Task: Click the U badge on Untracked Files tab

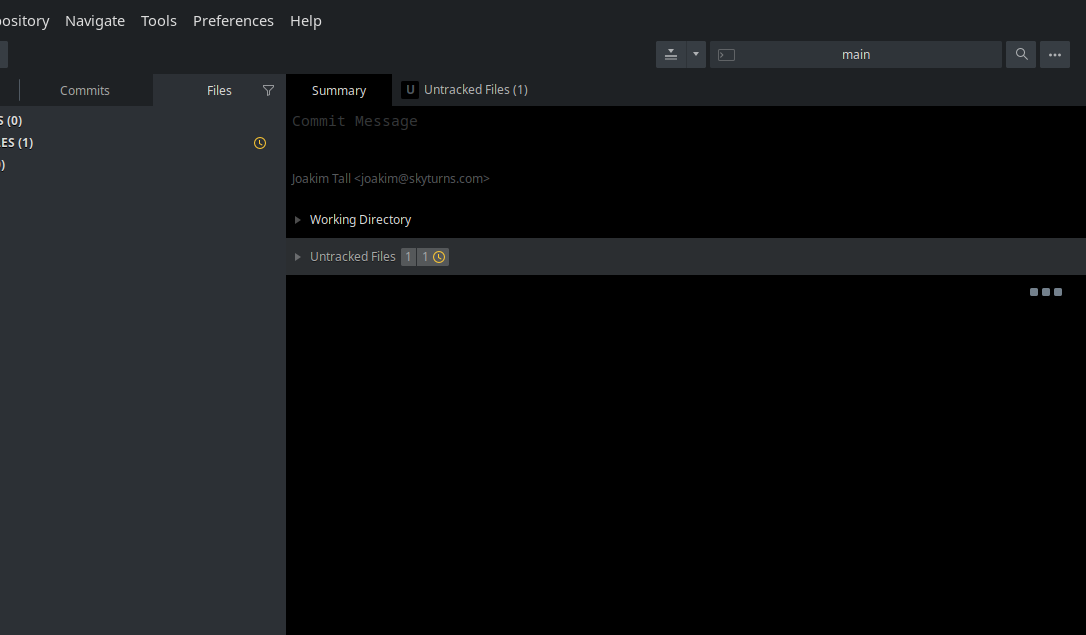Action: tap(409, 89)
